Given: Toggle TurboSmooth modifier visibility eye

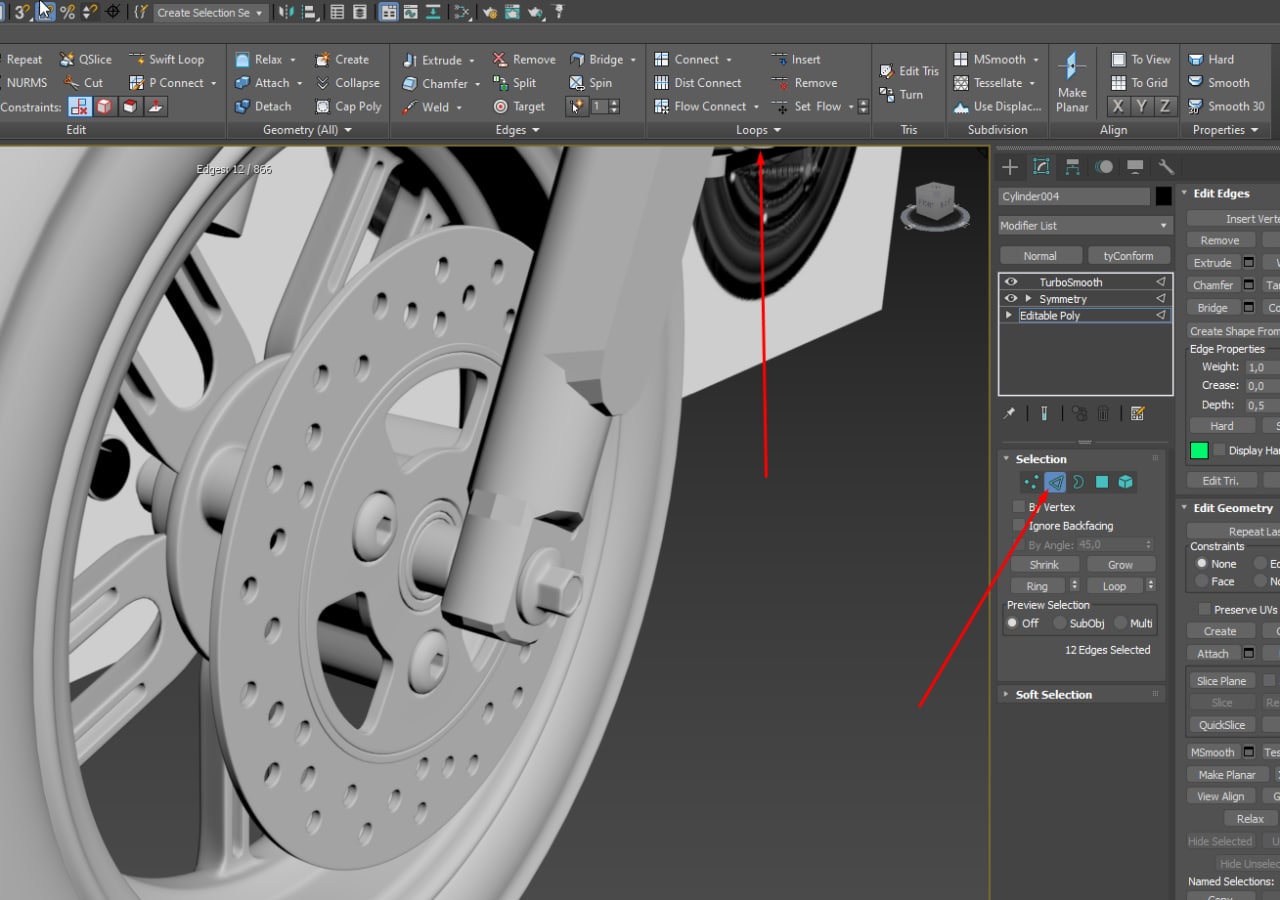Looking at the screenshot, I should click(1011, 282).
